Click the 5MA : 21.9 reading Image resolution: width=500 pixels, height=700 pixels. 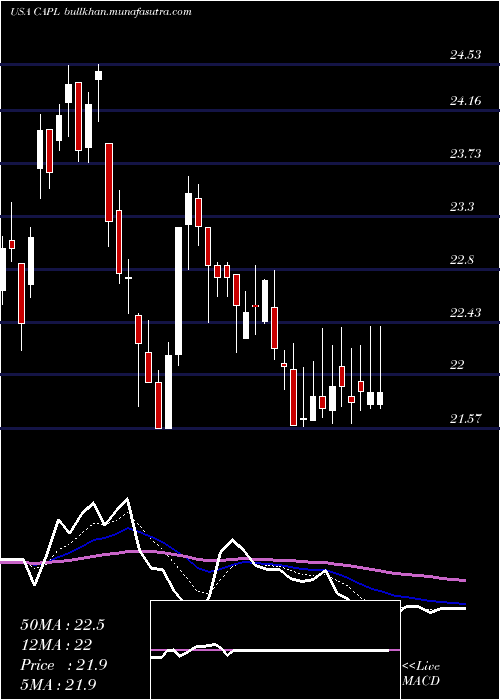tap(59, 684)
